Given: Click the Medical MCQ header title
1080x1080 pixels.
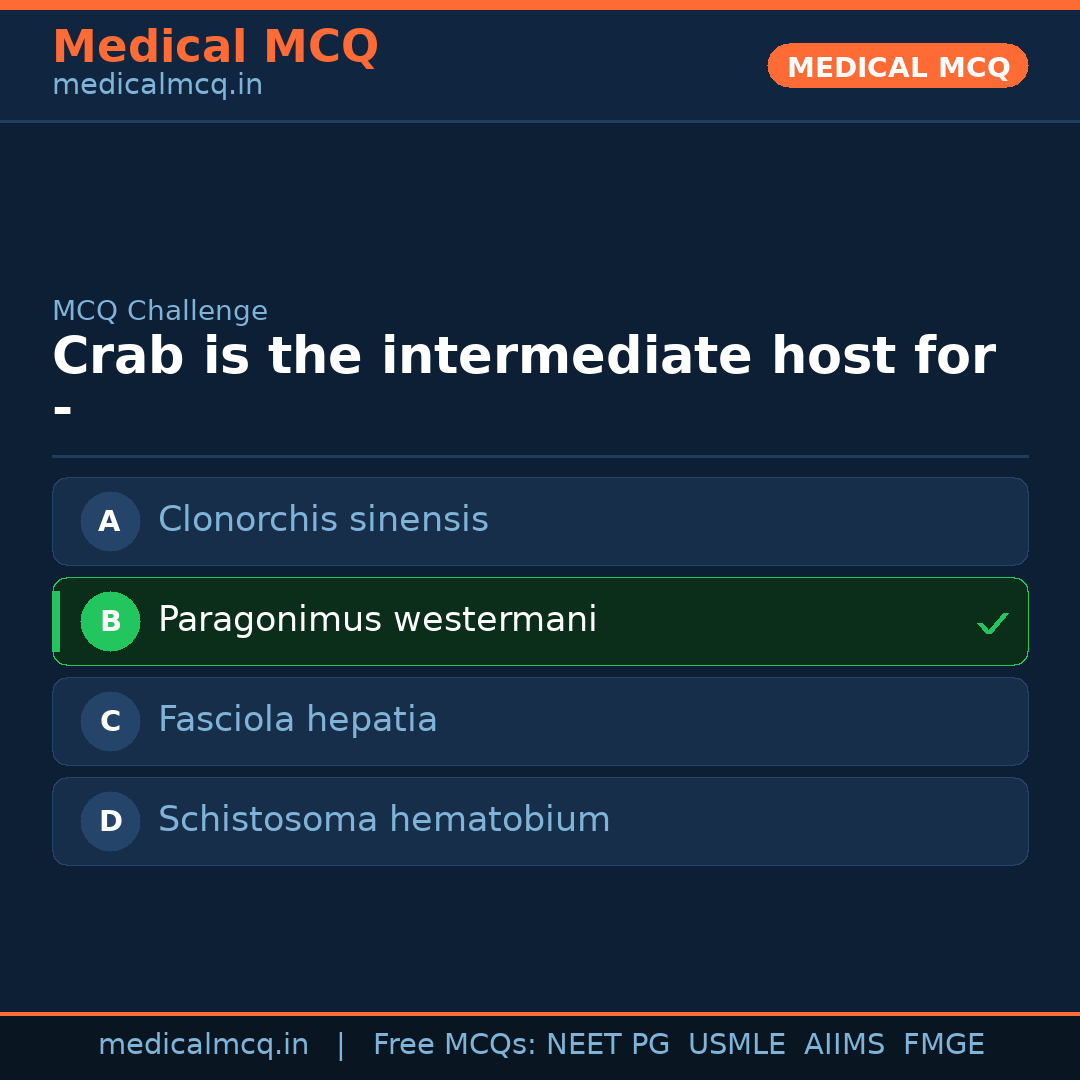Looking at the screenshot, I should click(x=215, y=47).
